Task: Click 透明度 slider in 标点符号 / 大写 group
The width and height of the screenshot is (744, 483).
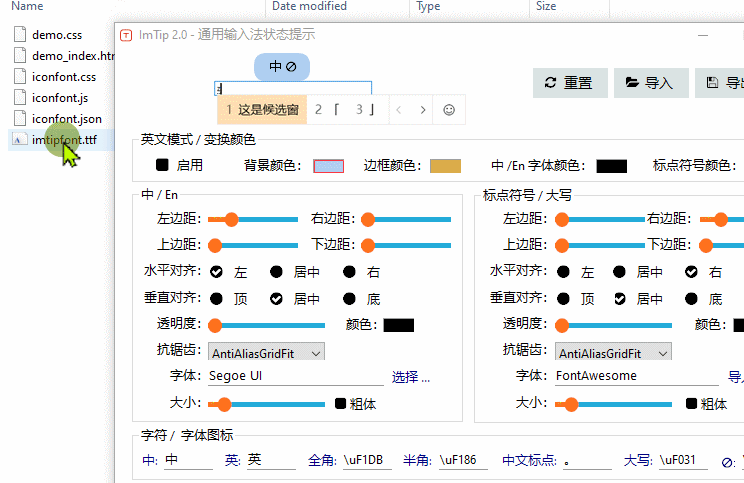Action: point(613,325)
